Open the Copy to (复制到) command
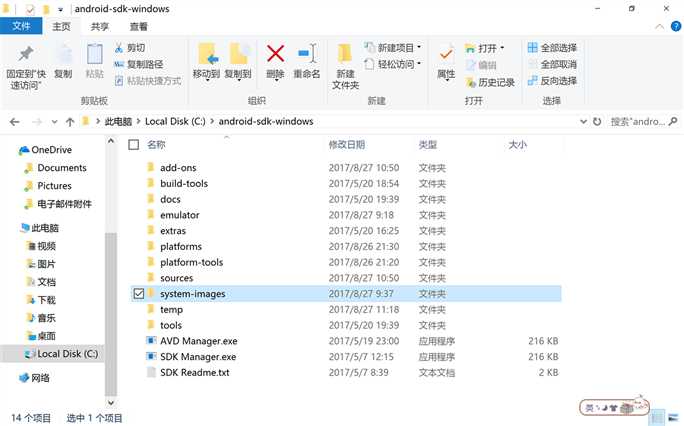684x426 pixels. coord(238,61)
